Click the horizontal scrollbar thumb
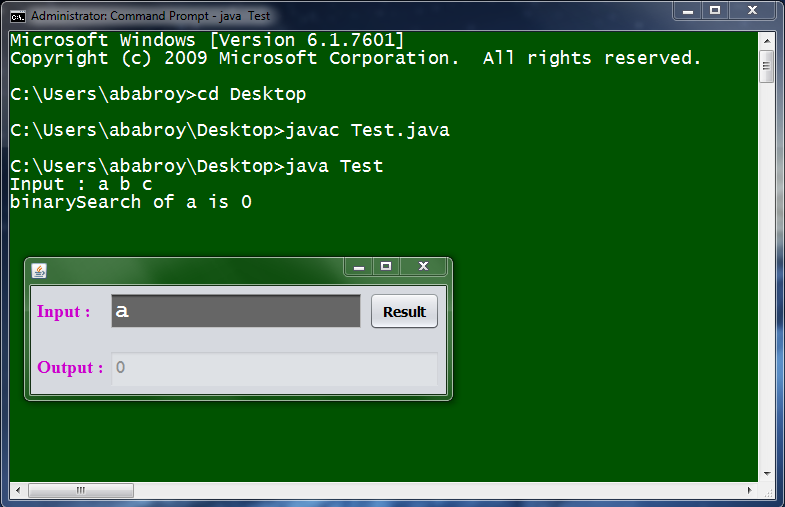Screen dimensions: 785x507 pos(80,490)
